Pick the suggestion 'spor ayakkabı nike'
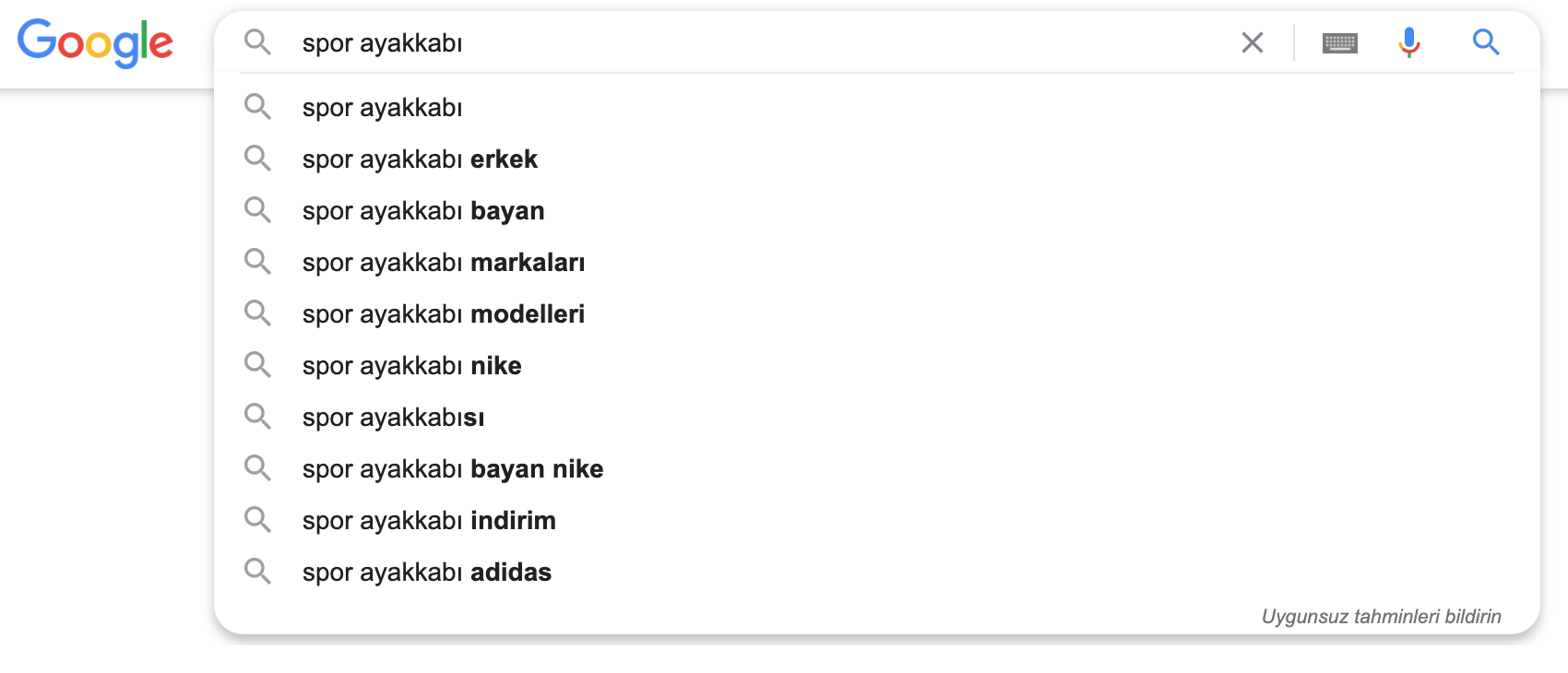 click(x=876, y=365)
